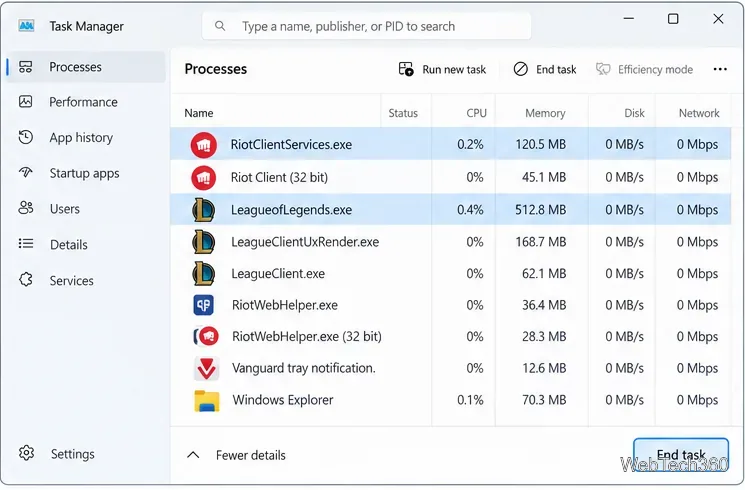745x490 pixels.
Task: Focus the name, publisher, or PID search field
Action: click(366, 26)
